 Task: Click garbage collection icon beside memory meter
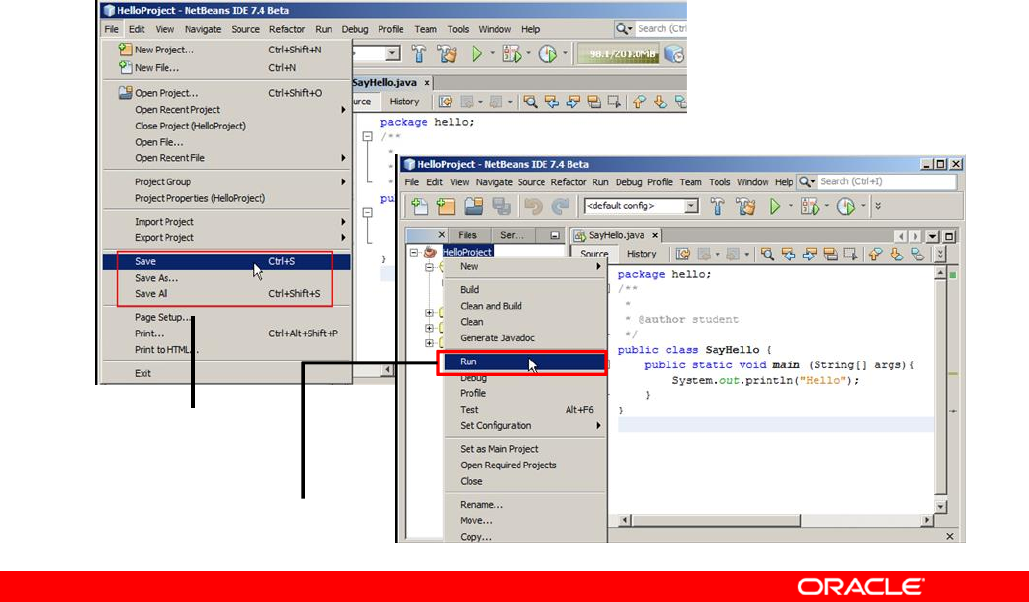coord(674,54)
